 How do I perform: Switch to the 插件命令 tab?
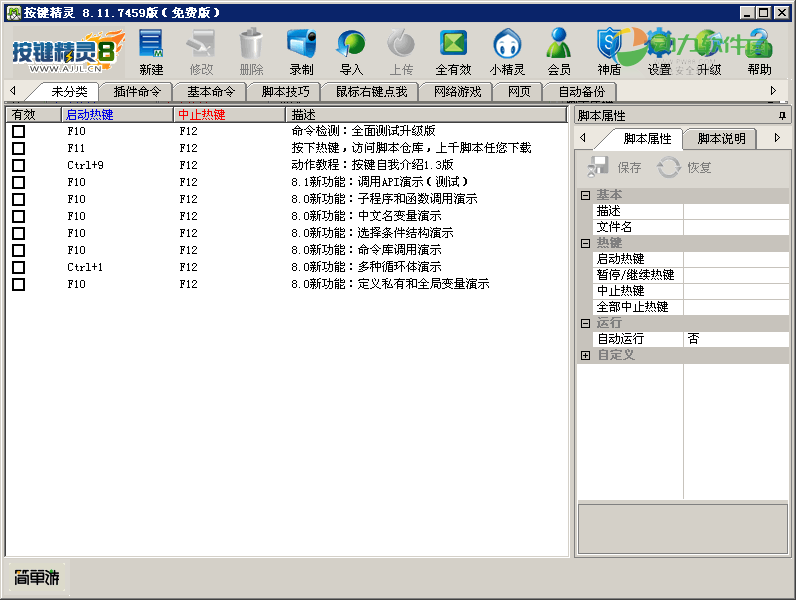coord(137,92)
